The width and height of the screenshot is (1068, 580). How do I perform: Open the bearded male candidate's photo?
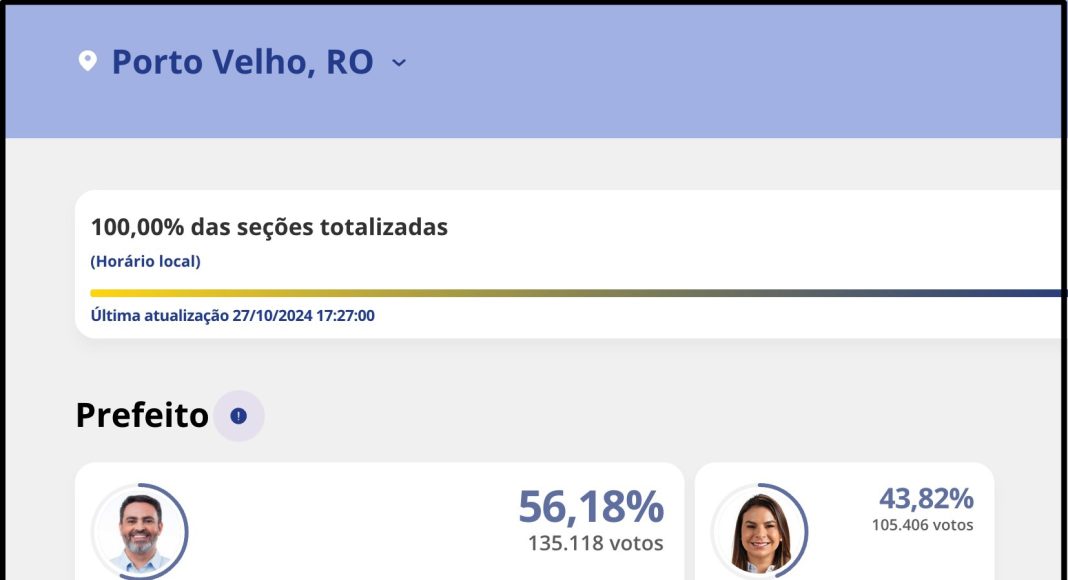(140, 531)
